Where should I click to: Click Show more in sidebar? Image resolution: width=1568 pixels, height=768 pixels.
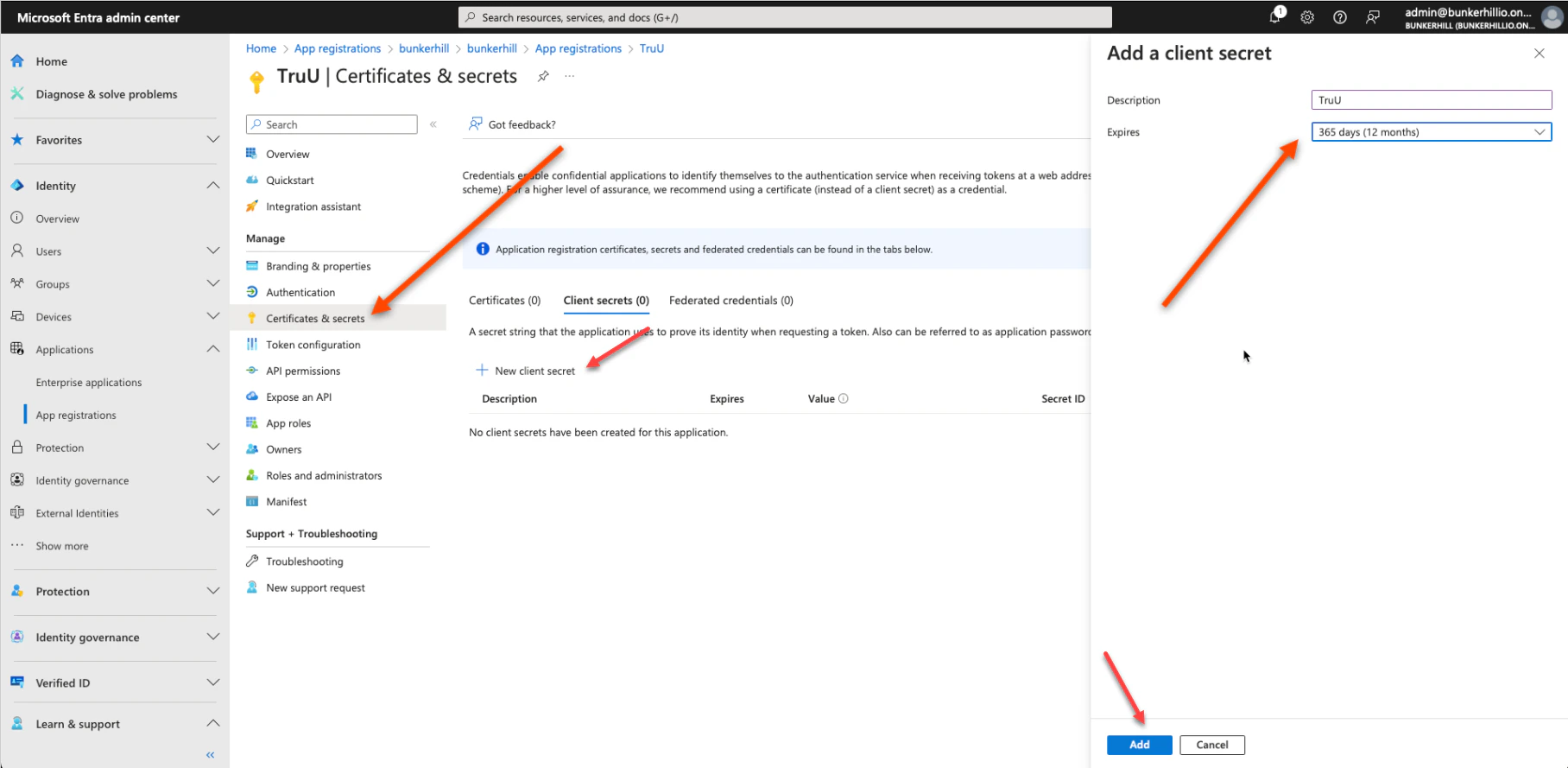pos(62,546)
